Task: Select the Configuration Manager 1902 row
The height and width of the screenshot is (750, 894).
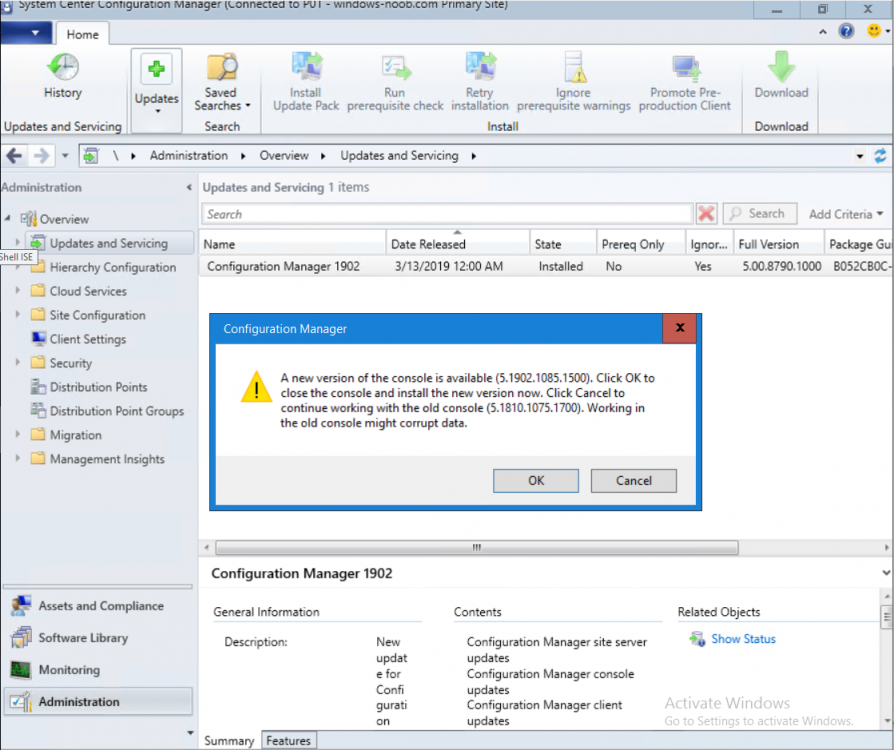Action: point(546,266)
